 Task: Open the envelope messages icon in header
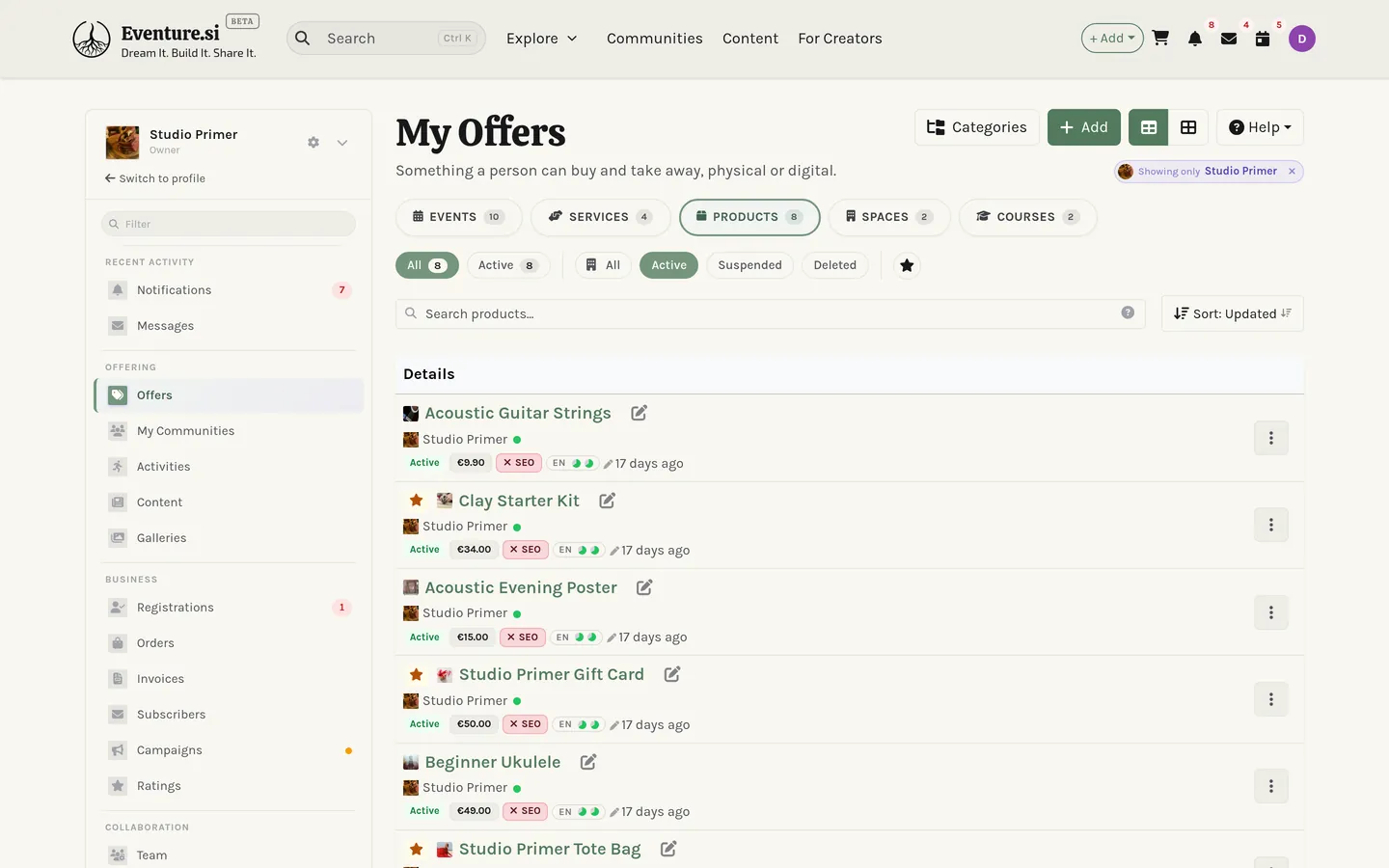pyautogui.click(x=1229, y=39)
